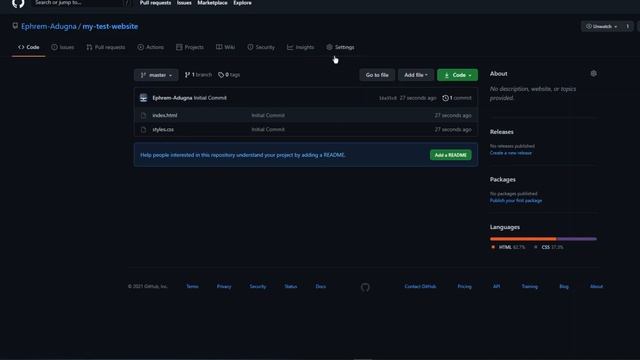Open the Insights tab
The image size is (640, 360).
click(x=300, y=47)
